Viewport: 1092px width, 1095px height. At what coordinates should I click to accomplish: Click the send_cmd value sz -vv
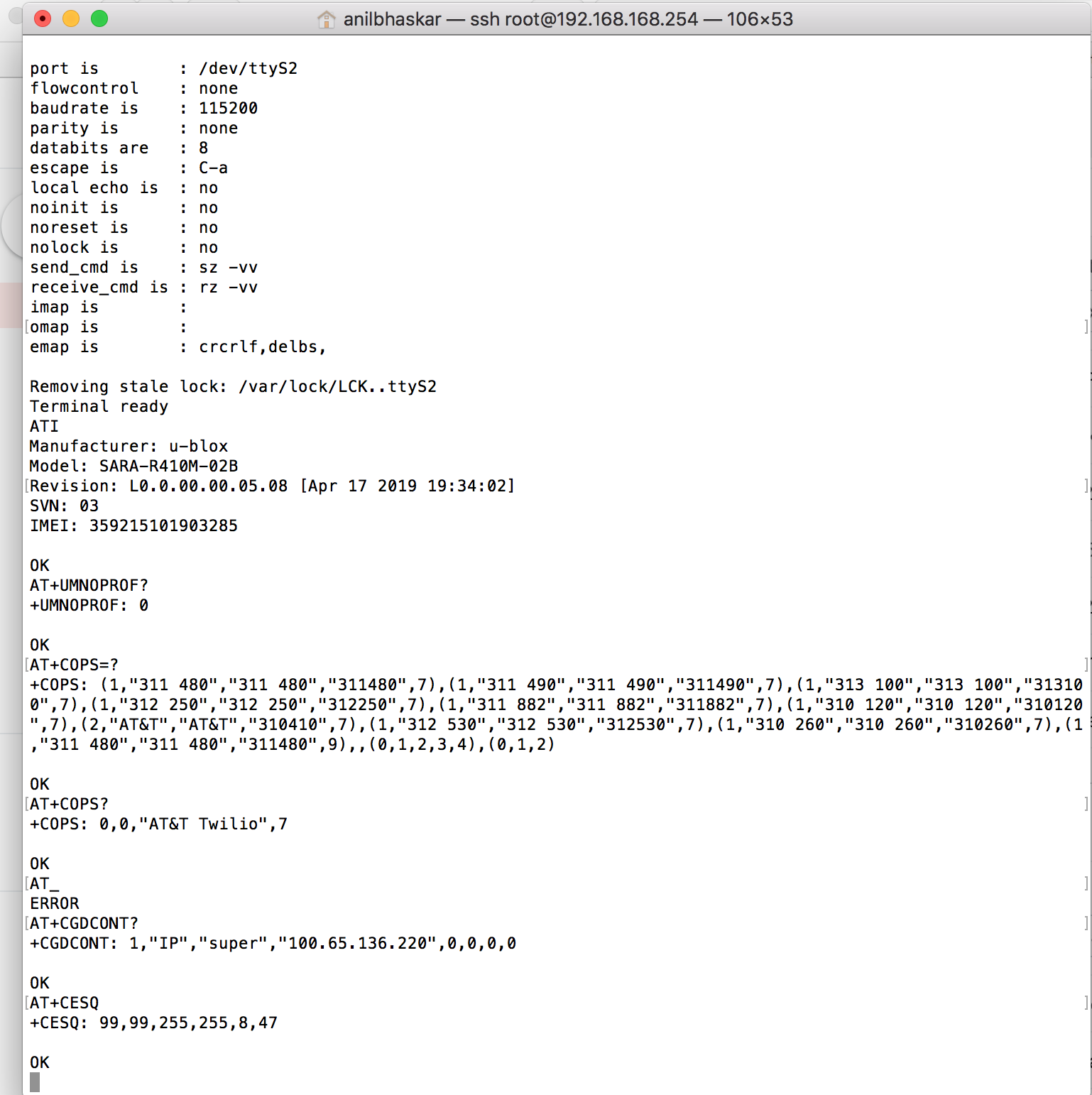228,267
